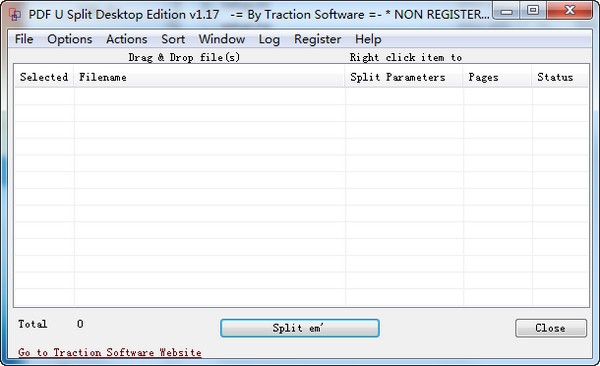Click the 'Total' label
600x366 pixels.
click(33, 324)
